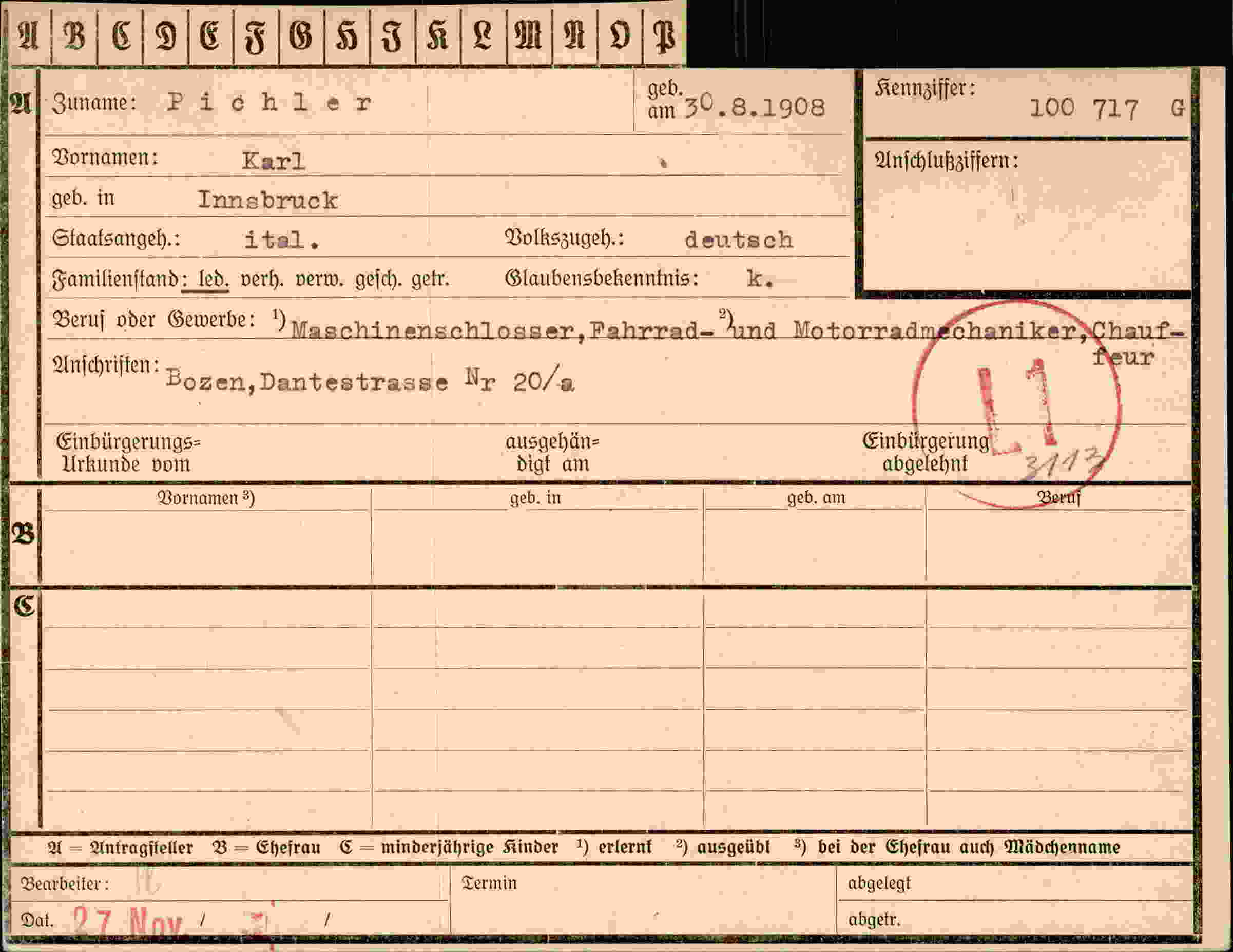This screenshot has height=952, width=1233.
Task: Click the "gesch." marital status option
Action: [x=378, y=279]
